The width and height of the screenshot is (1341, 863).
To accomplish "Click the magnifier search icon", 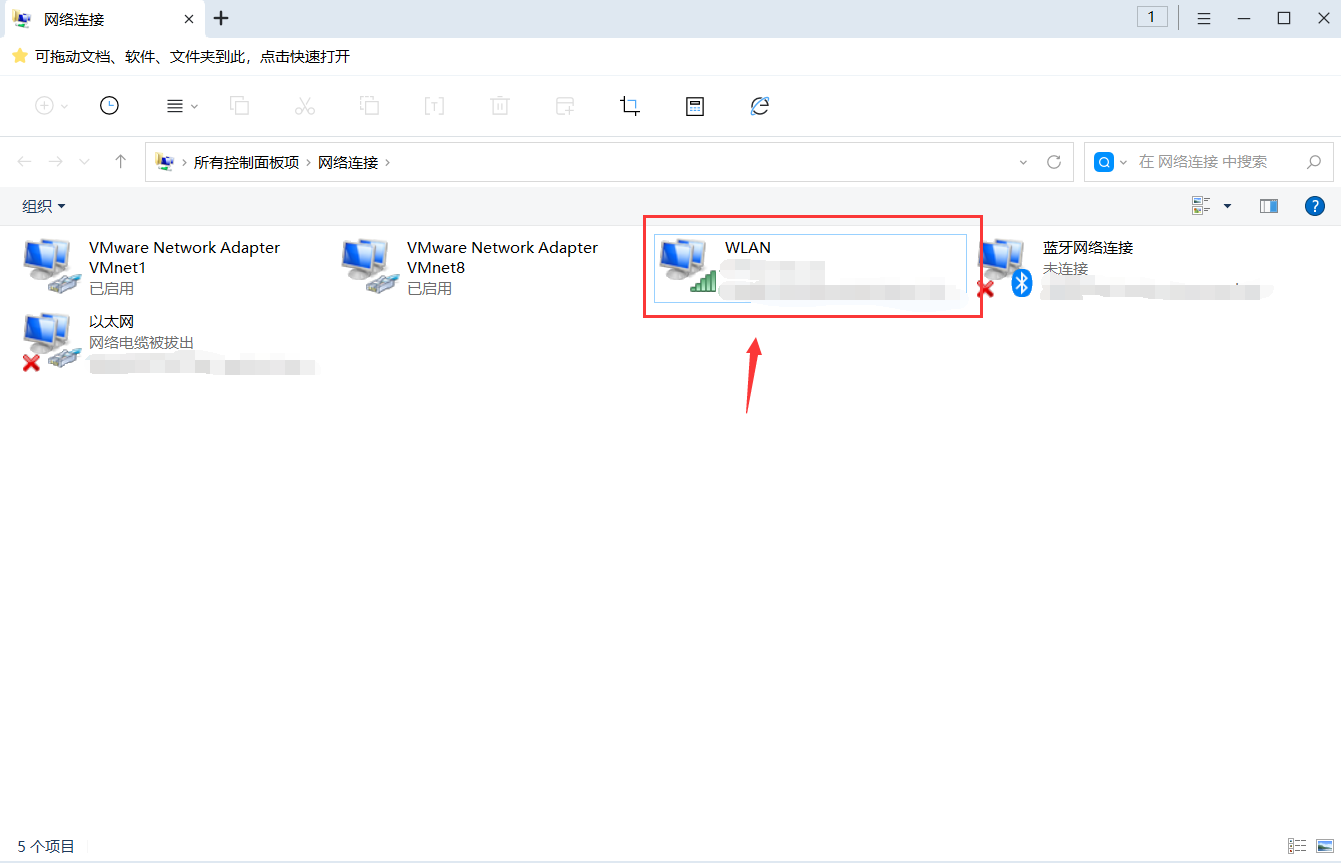I will (x=1314, y=161).
